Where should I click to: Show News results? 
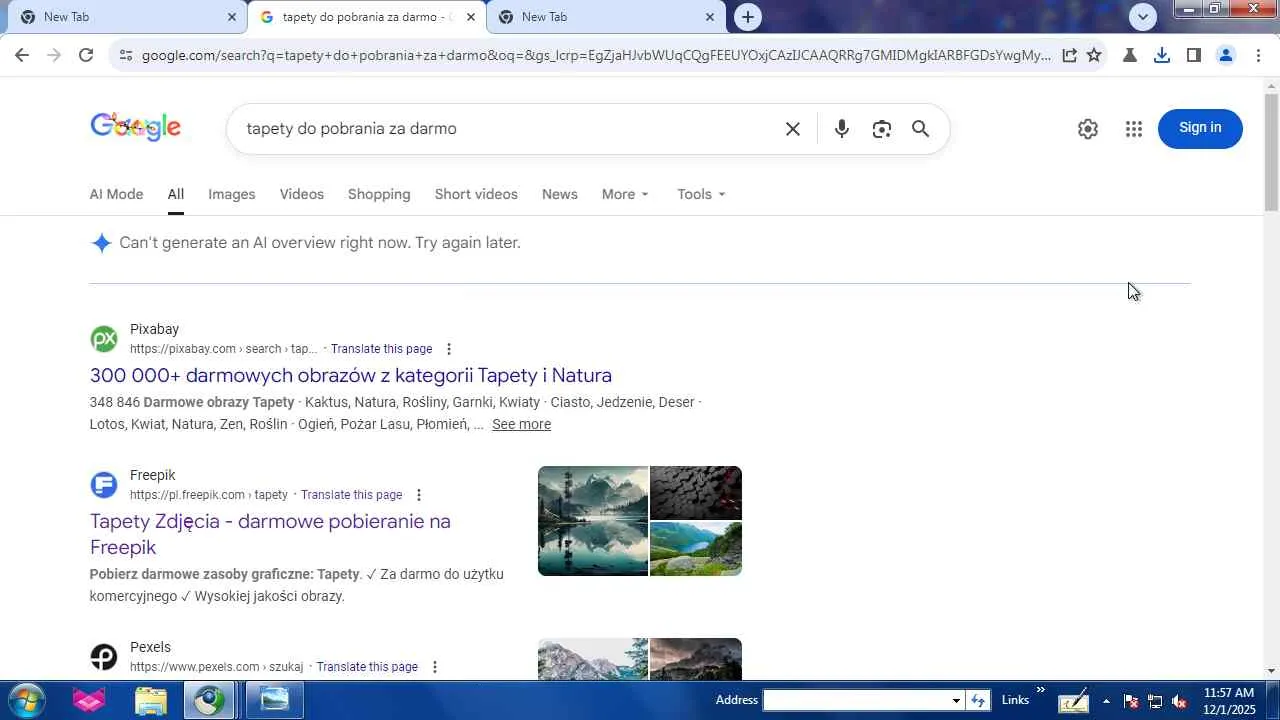(x=560, y=194)
